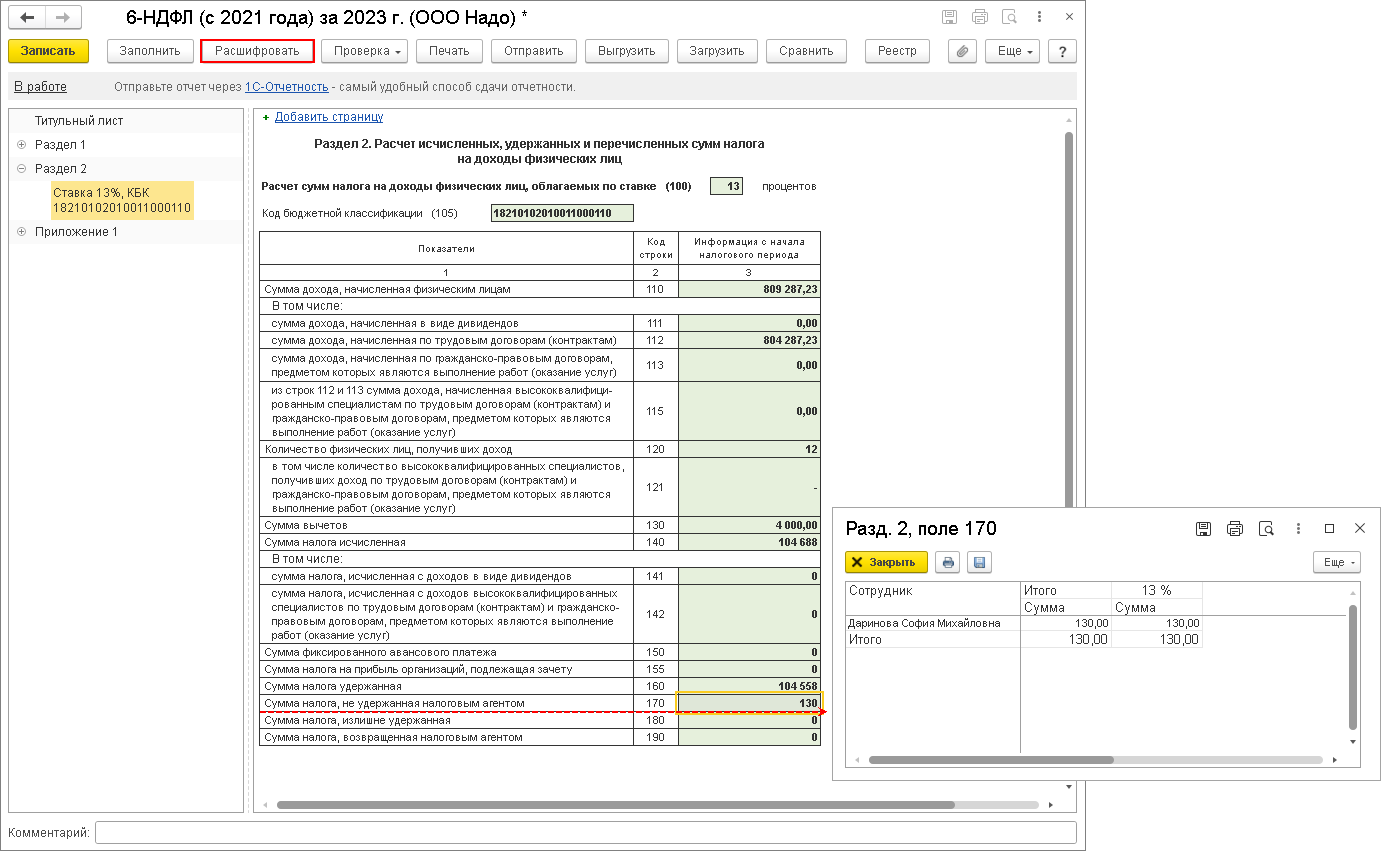1387x851 pixels.
Task: Open Еще dropdown in Разд. 2 window
Action: click(1337, 562)
